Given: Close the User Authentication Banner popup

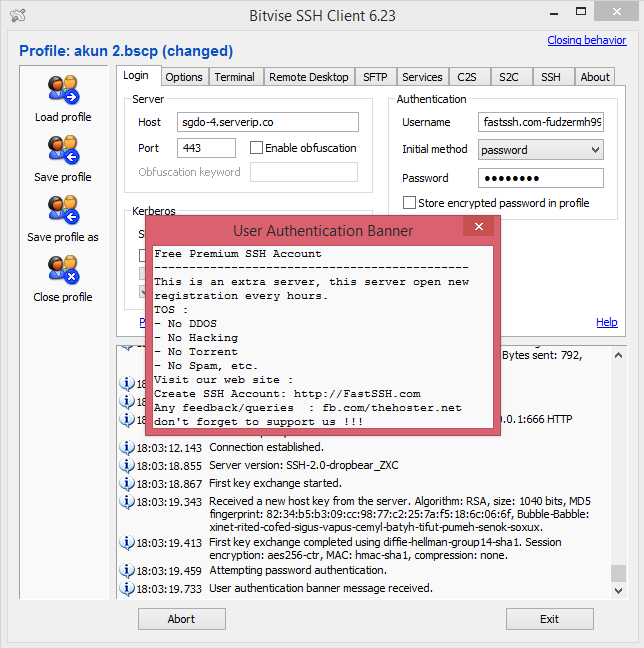Looking at the screenshot, I should point(479,226).
